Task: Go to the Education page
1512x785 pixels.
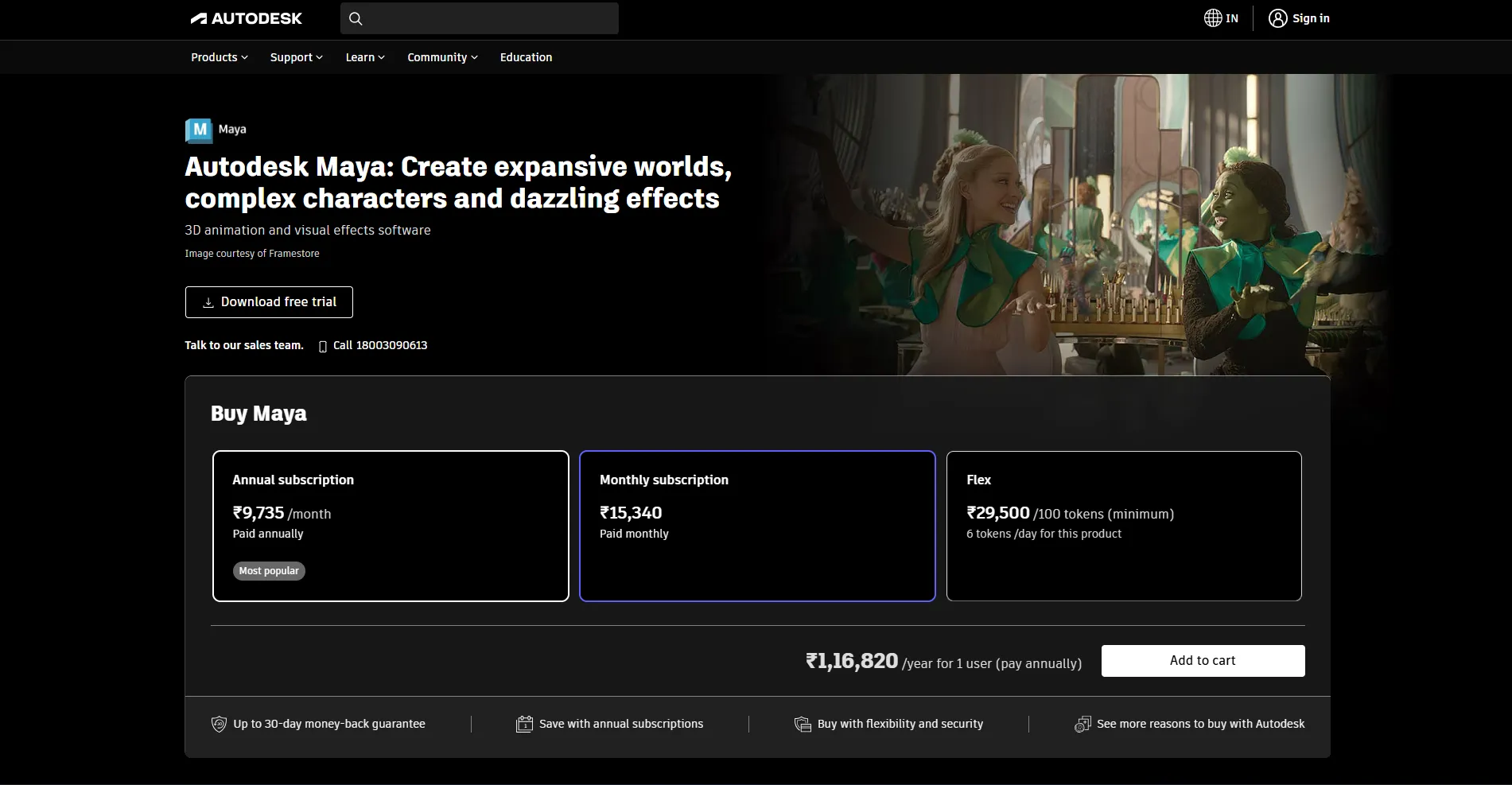Action: (x=526, y=57)
